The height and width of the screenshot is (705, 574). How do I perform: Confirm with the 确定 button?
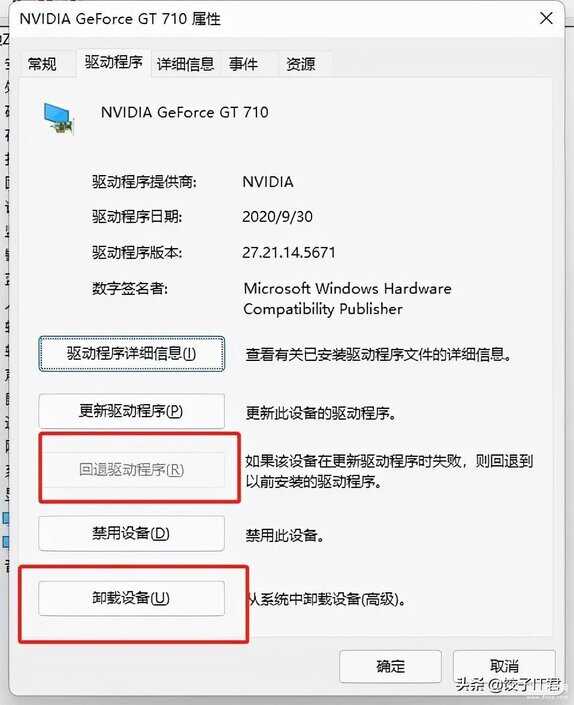(x=390, y=666)
